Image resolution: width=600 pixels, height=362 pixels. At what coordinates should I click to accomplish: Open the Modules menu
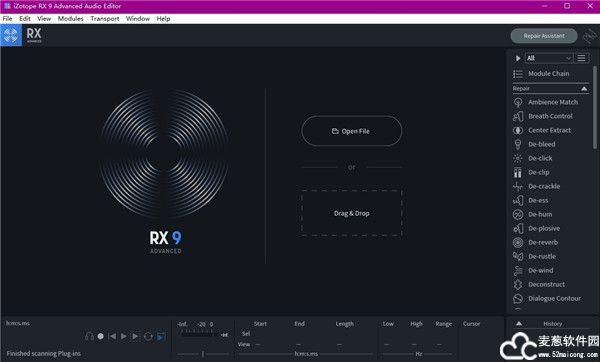(x=70, y=18)
